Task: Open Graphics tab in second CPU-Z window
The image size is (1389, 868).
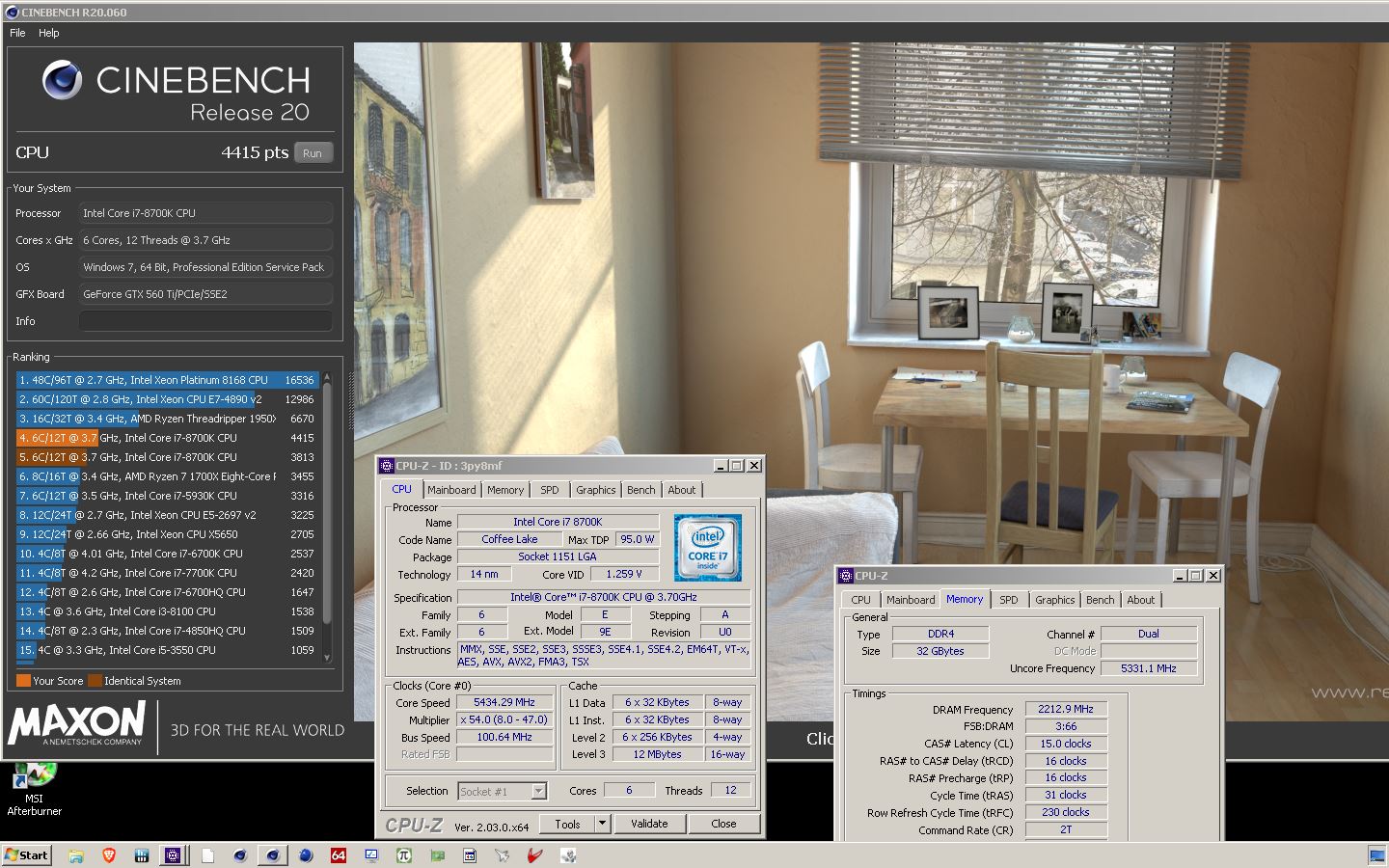Action: click(x=1055, y=600)
